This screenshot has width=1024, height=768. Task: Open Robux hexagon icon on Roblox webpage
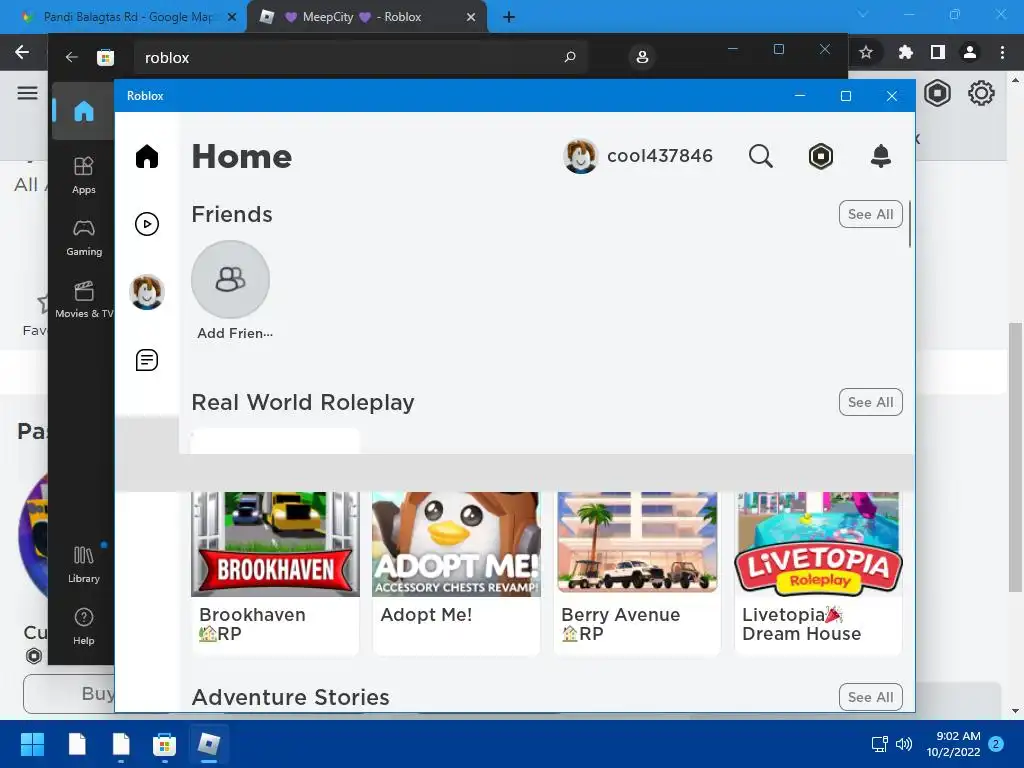[937, 93]
